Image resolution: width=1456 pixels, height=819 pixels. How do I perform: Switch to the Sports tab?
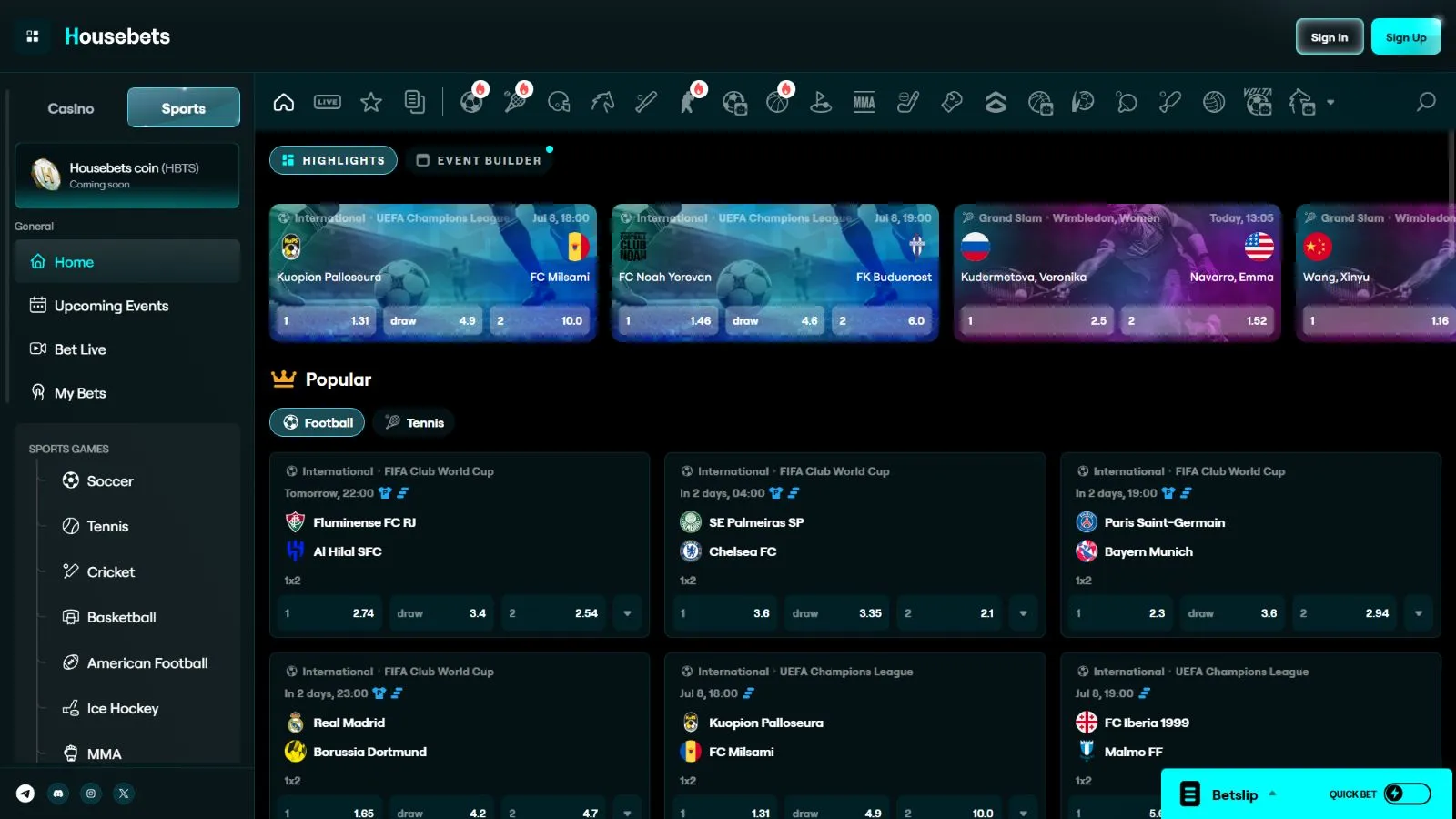point(184,108)
